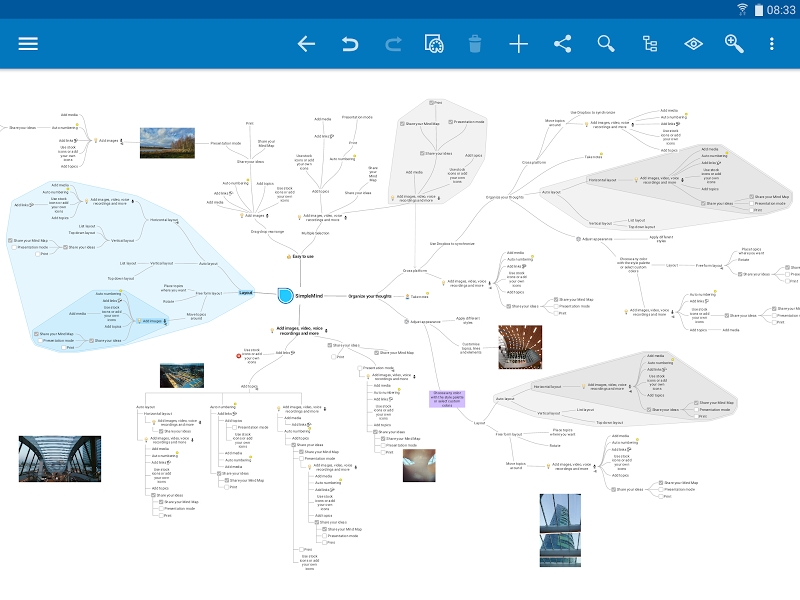Undo the last mind map change
800x600 pixels.
(348, 43)
